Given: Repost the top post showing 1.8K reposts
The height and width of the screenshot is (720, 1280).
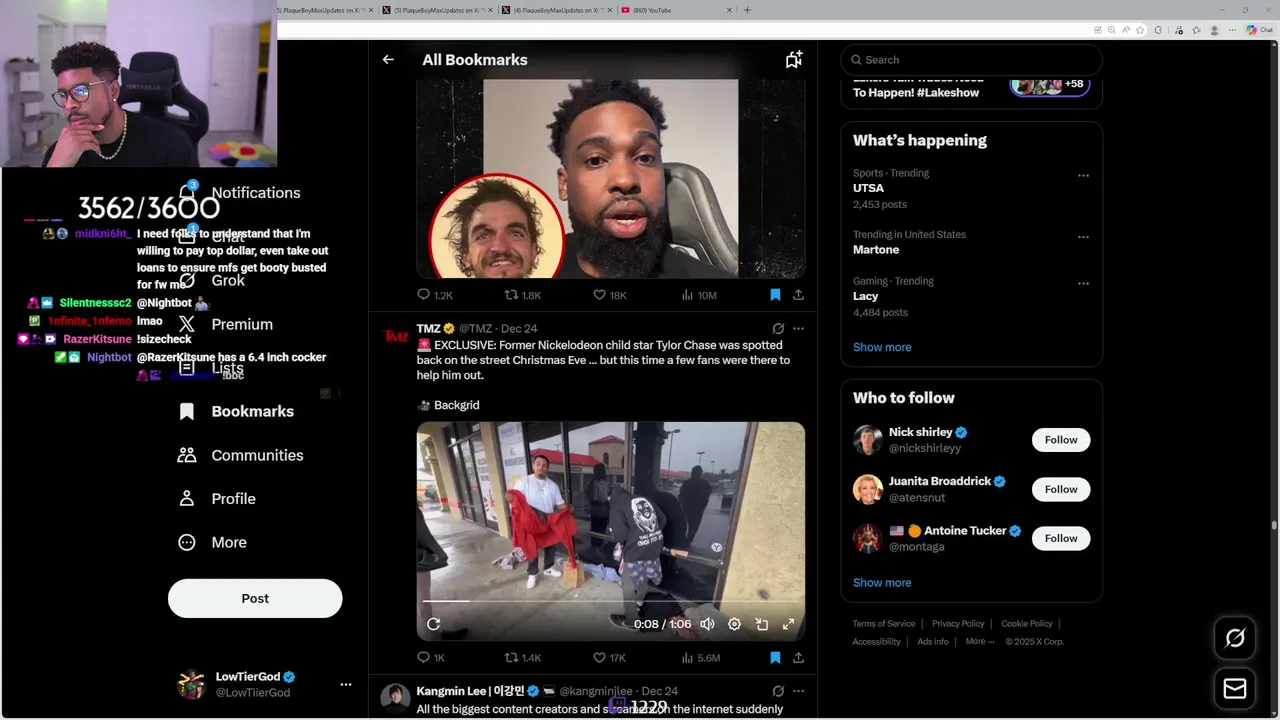Looking at the screenshot, I should point(523,295).
